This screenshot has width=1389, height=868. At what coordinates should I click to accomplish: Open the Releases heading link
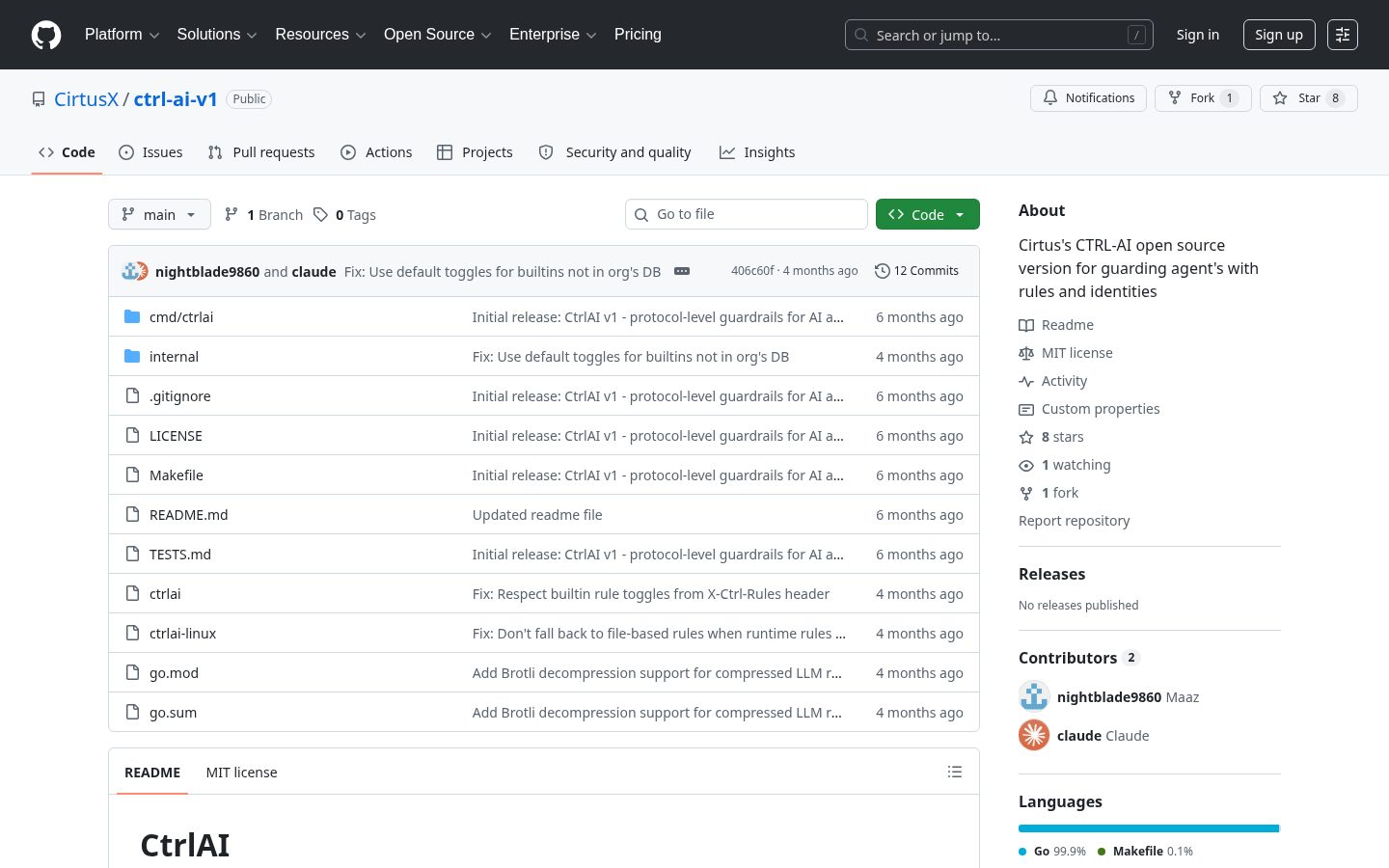1051,574
